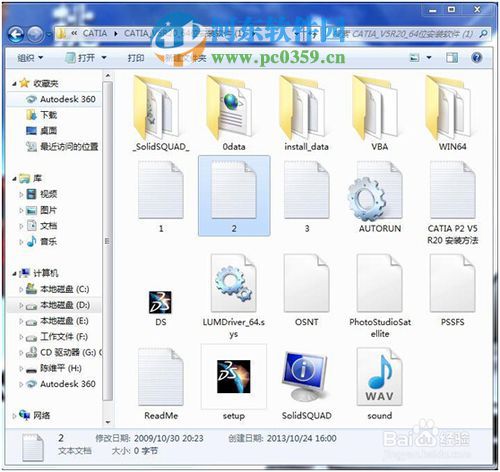Open the VBA folder

click(x=379, y=113)
